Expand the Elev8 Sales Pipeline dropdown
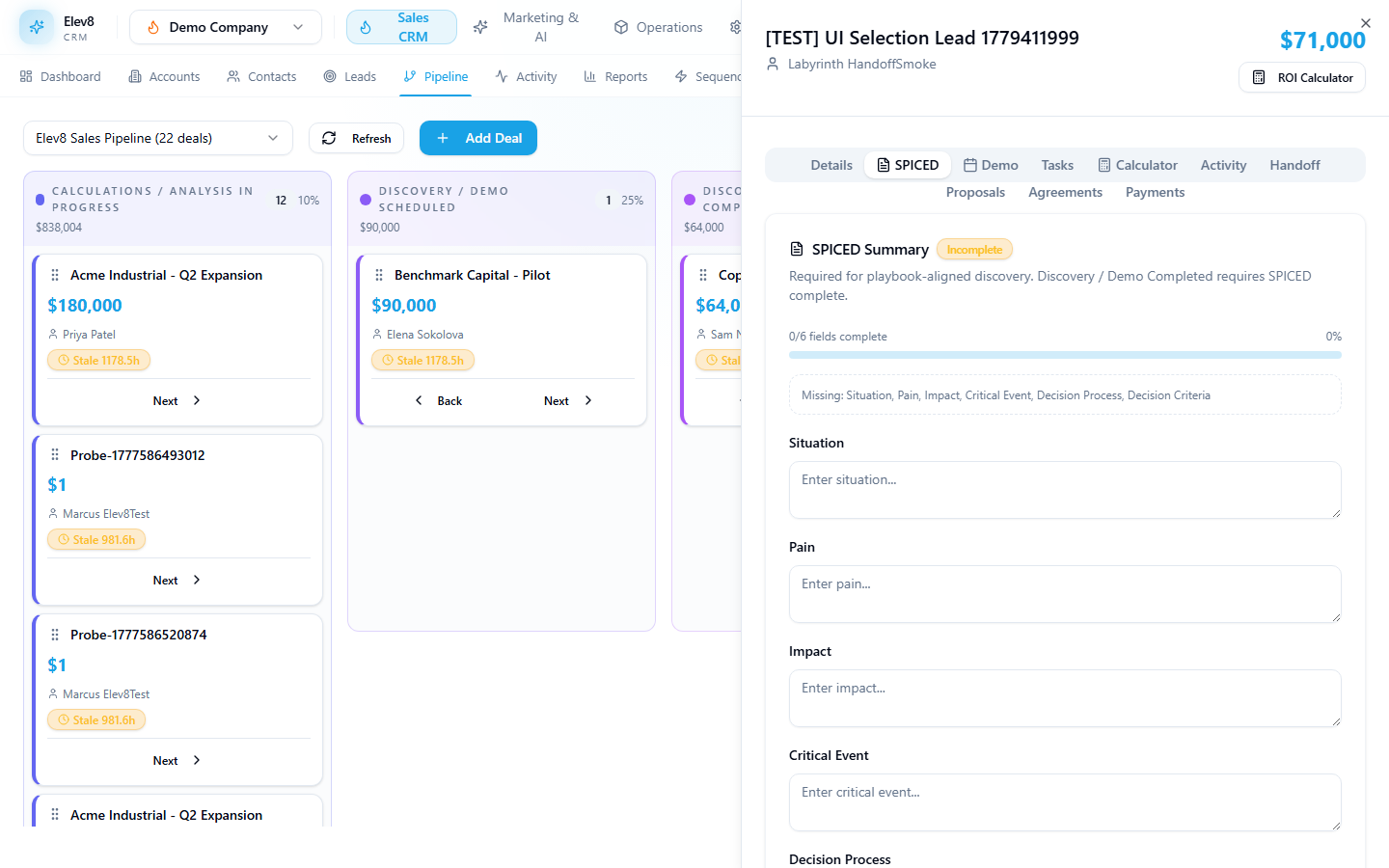Screen dimensions: 1389x868 [158, 138]
